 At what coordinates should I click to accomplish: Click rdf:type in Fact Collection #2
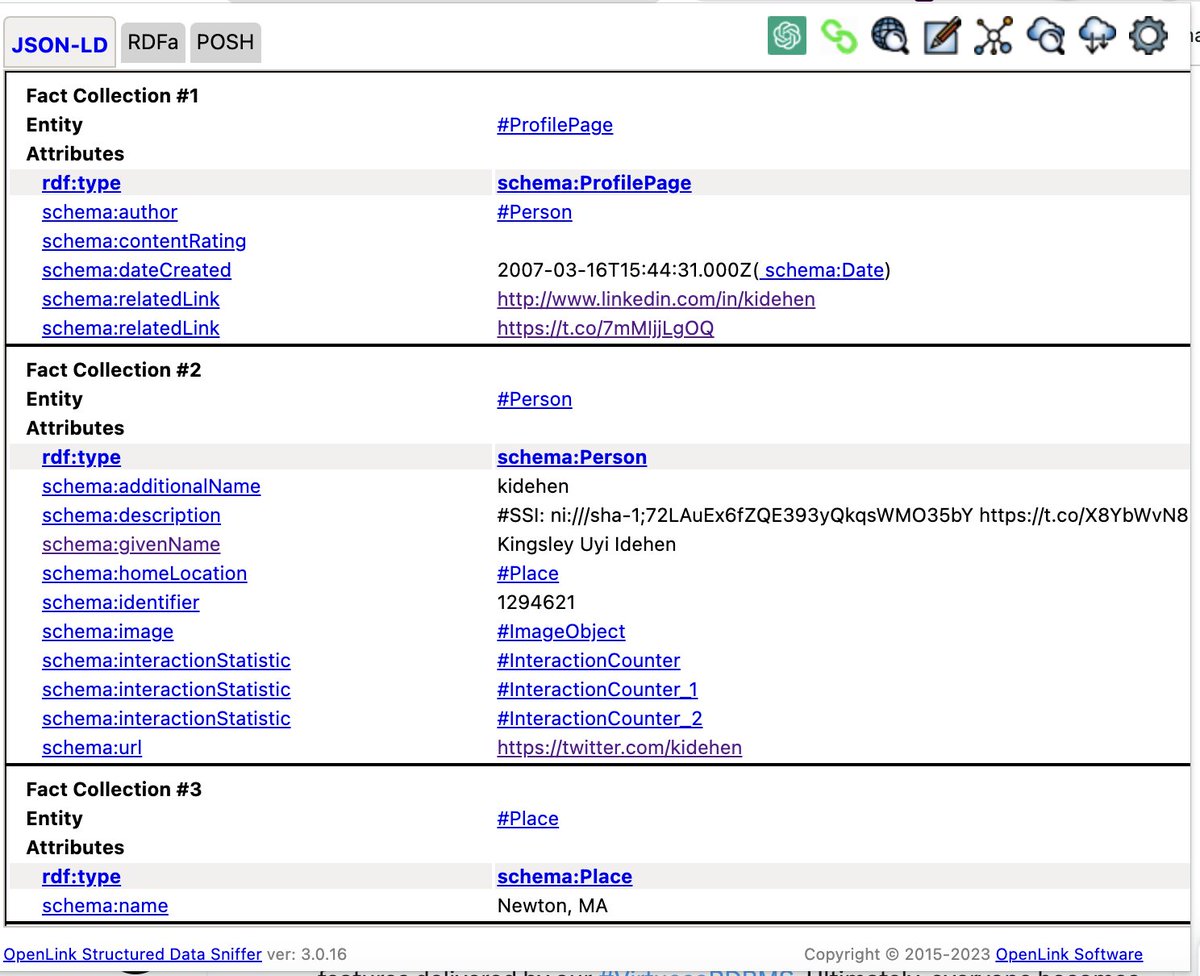[81, 457]
